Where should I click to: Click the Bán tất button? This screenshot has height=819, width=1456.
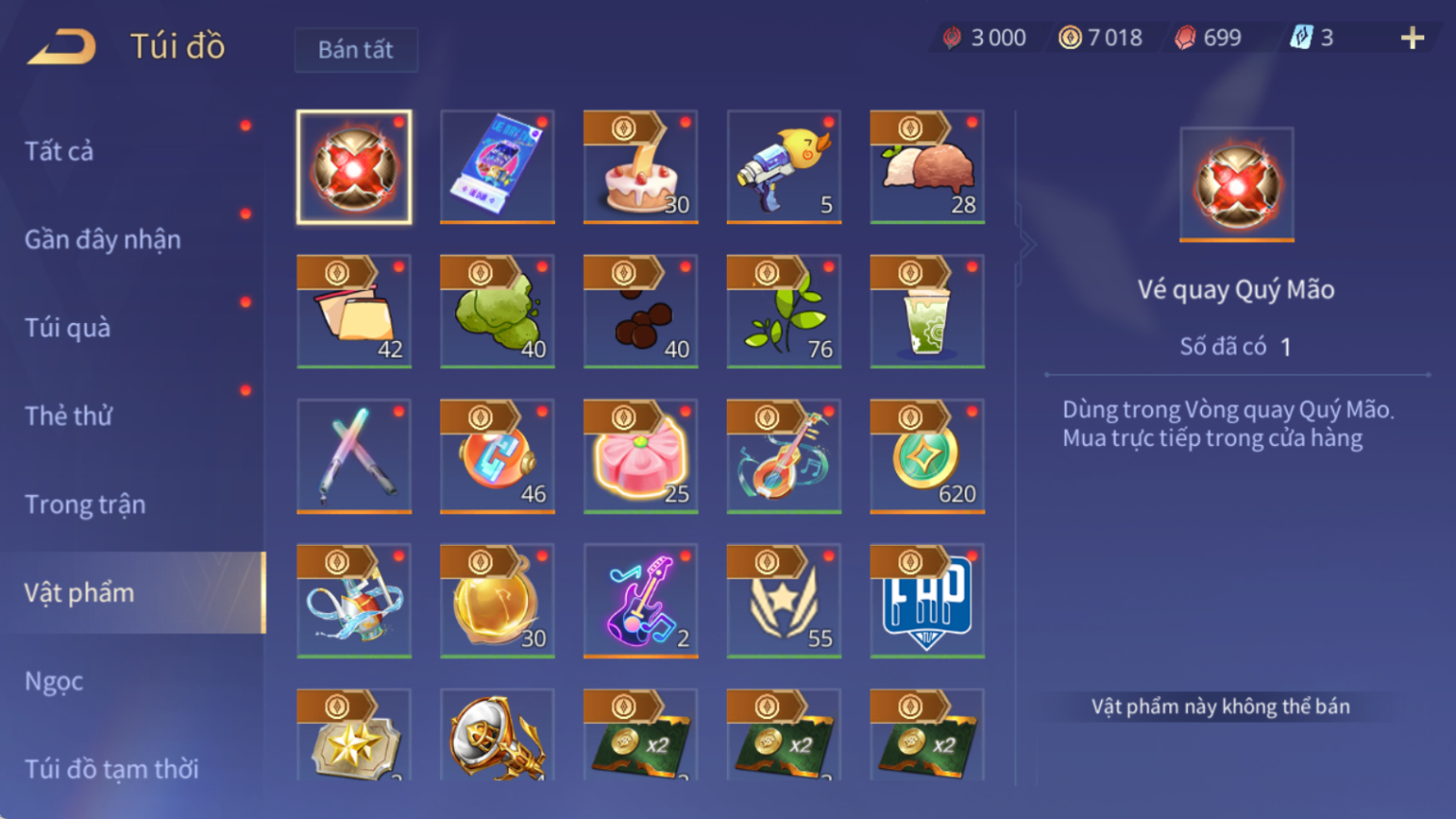coord(356,50)
